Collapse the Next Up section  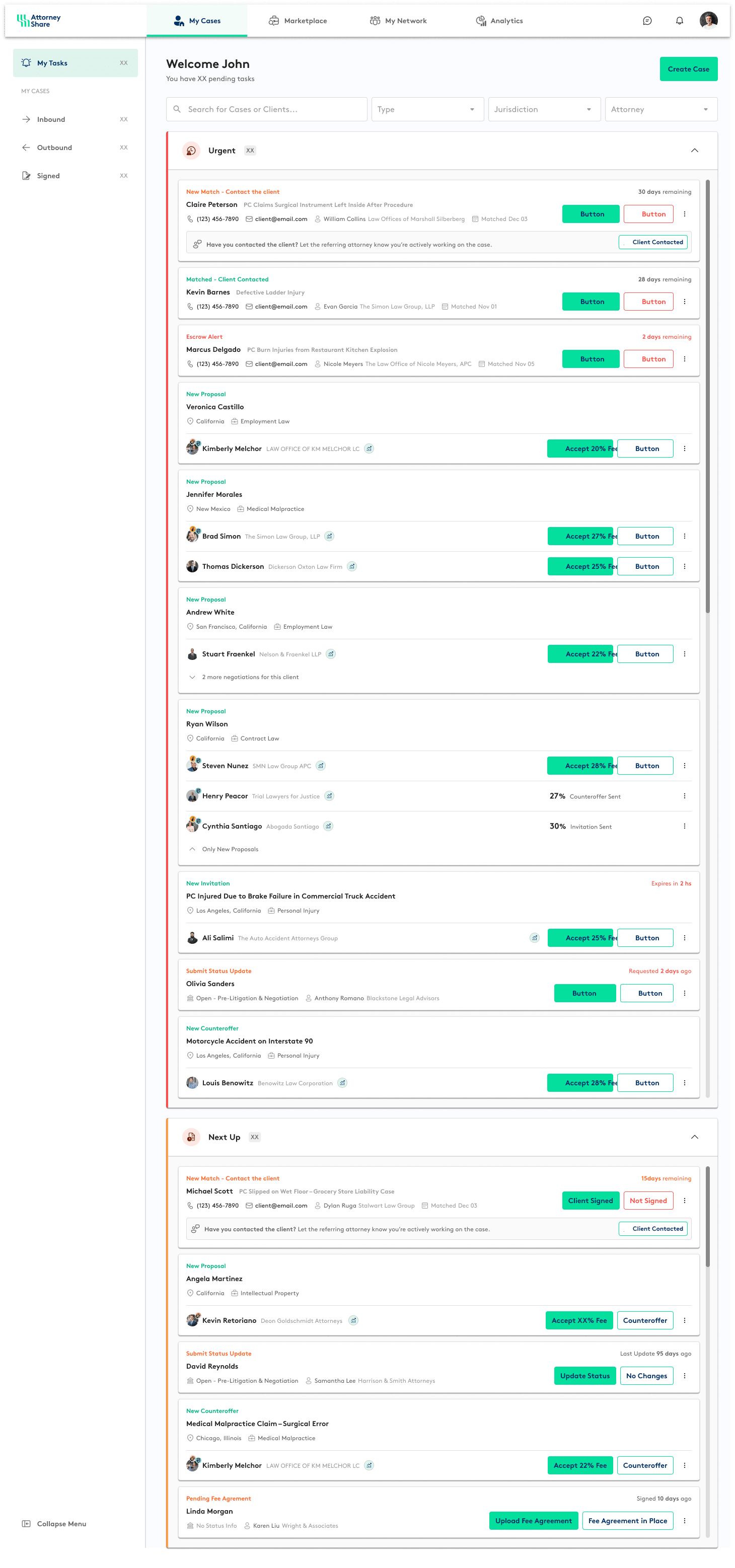695,1137
